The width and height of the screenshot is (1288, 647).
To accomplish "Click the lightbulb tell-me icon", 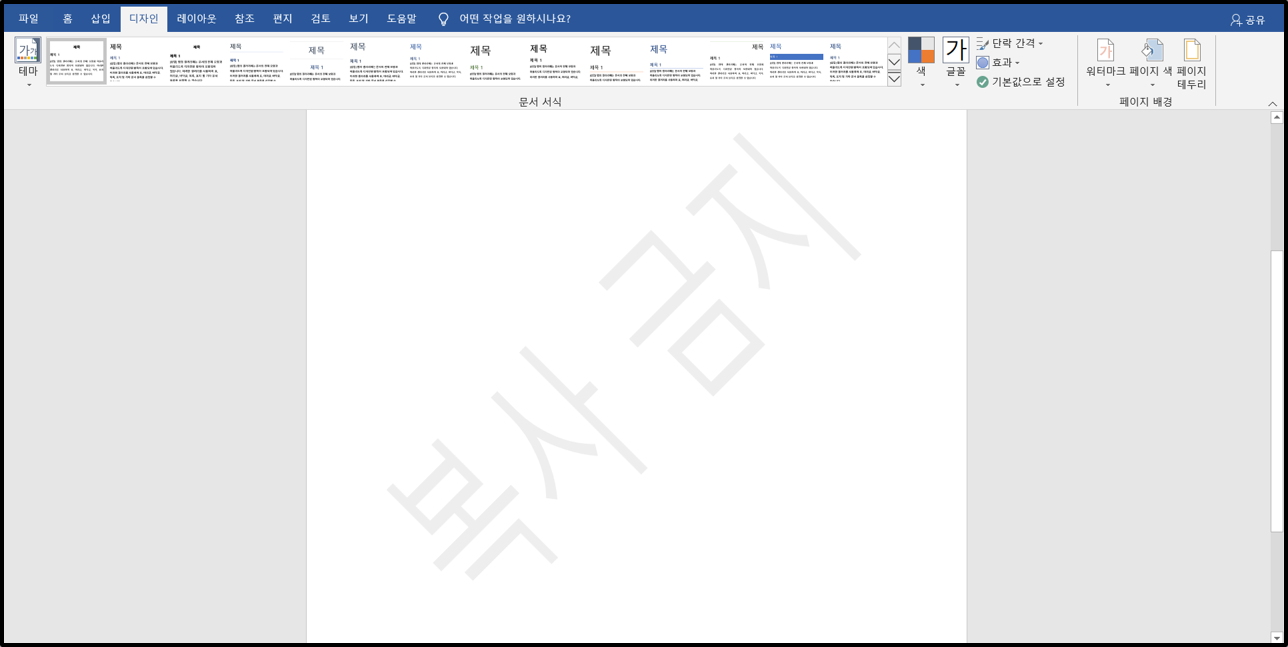I will 443,18.
